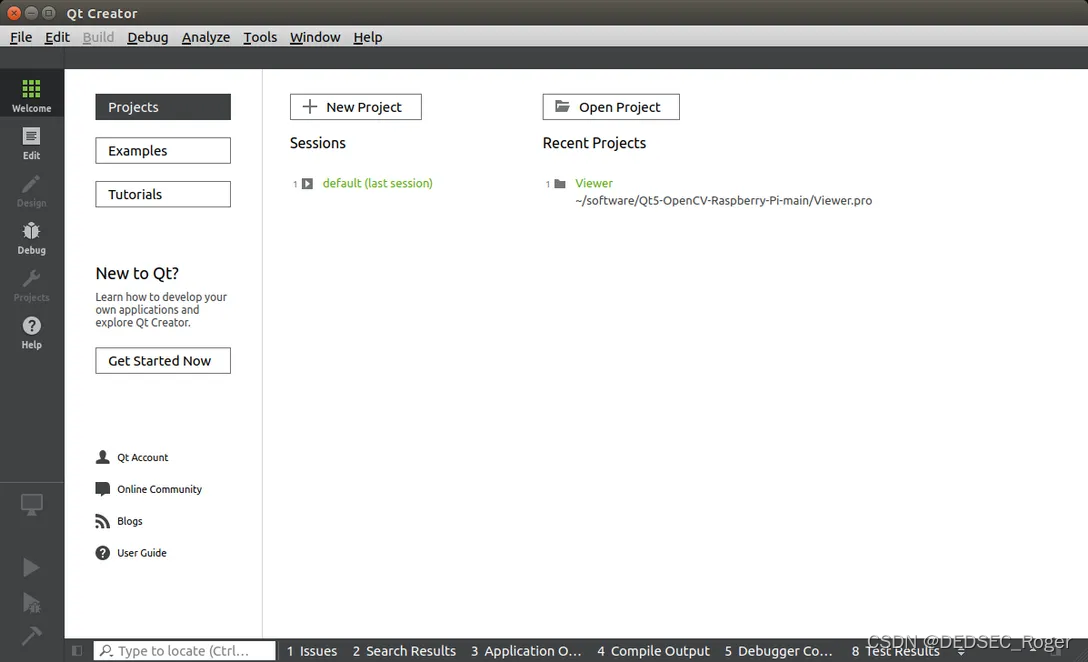Show the Test Results pane
The height and width of the screenshot is (662, 1088).
[x=895, y=651]
